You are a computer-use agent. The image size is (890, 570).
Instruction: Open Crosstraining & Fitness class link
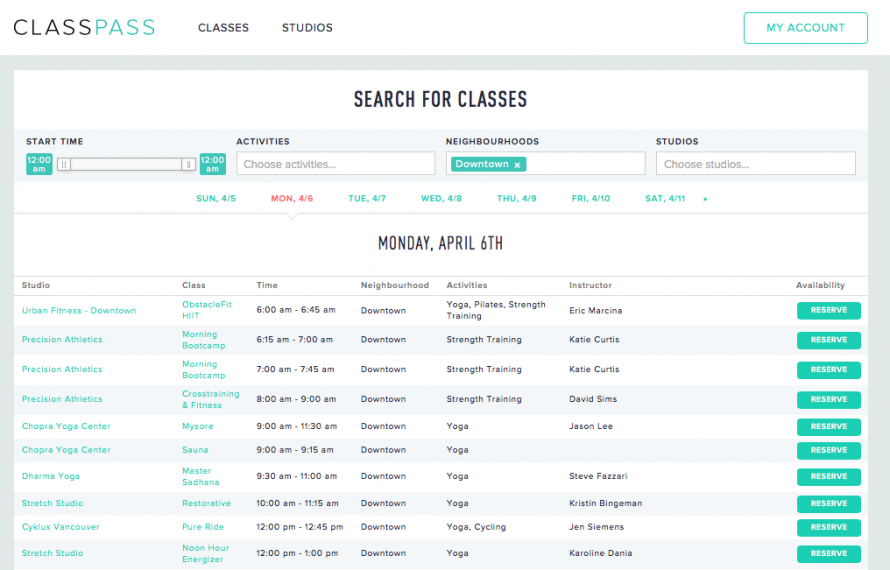(211, 400)
